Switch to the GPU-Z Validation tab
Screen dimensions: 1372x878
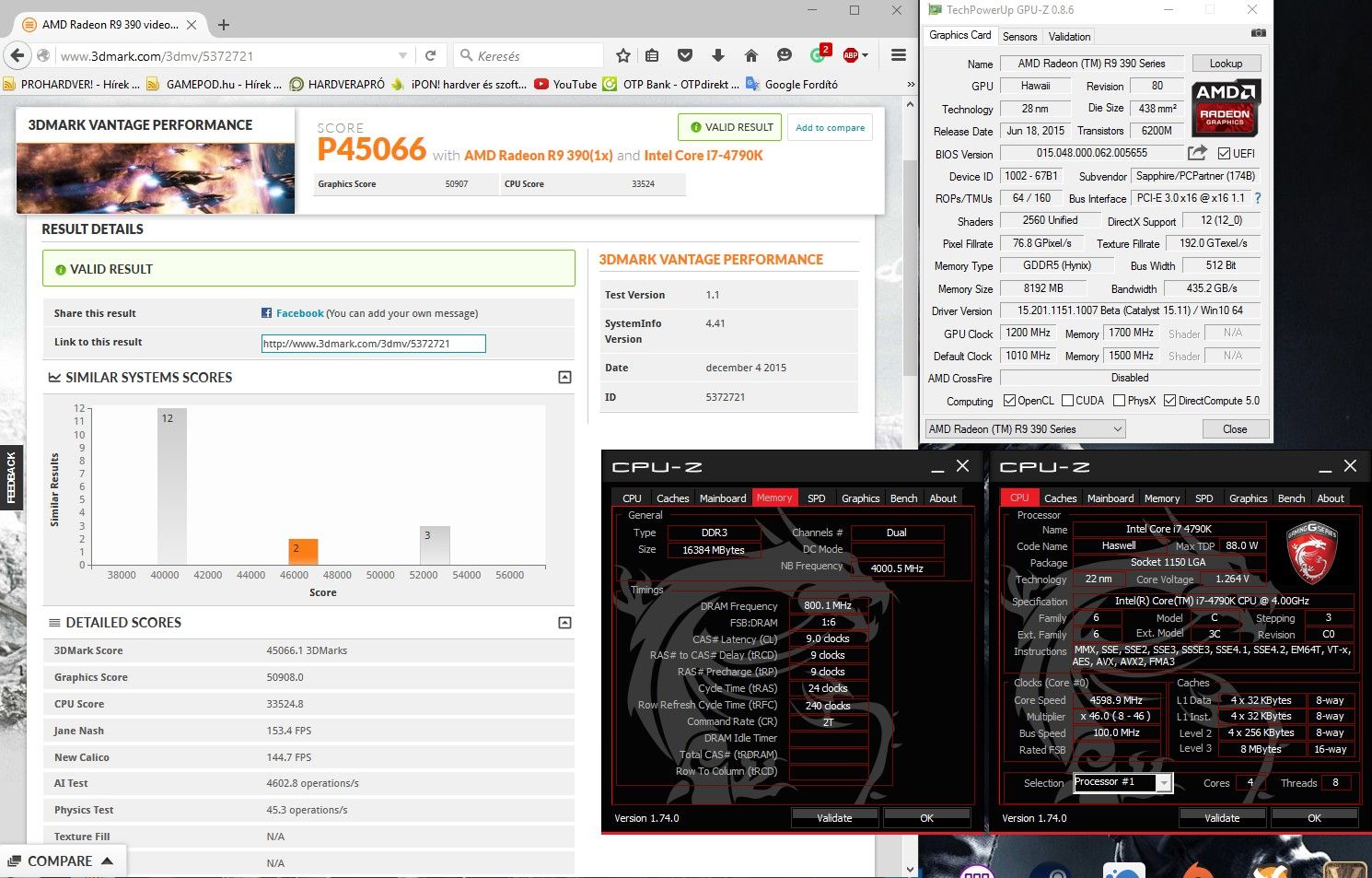click(x=1069, y=37)
